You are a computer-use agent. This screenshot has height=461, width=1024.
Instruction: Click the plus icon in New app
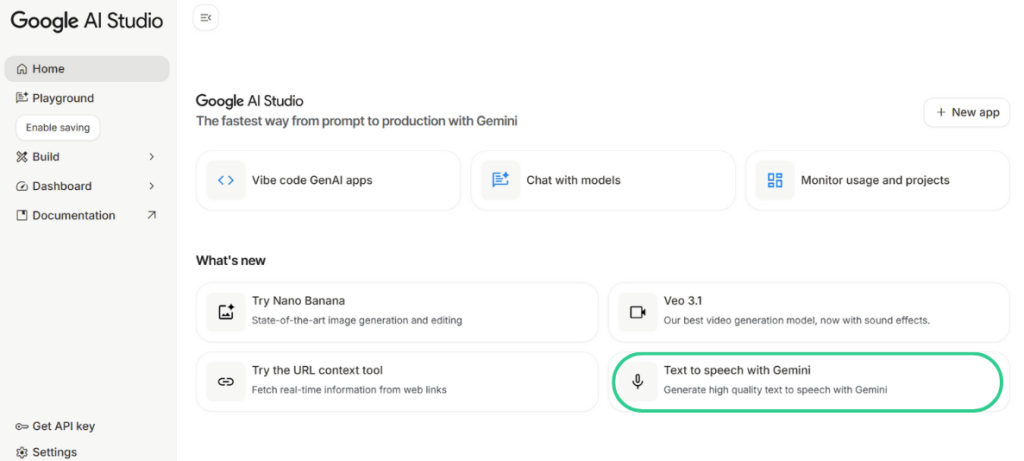(x=941, y=112)
